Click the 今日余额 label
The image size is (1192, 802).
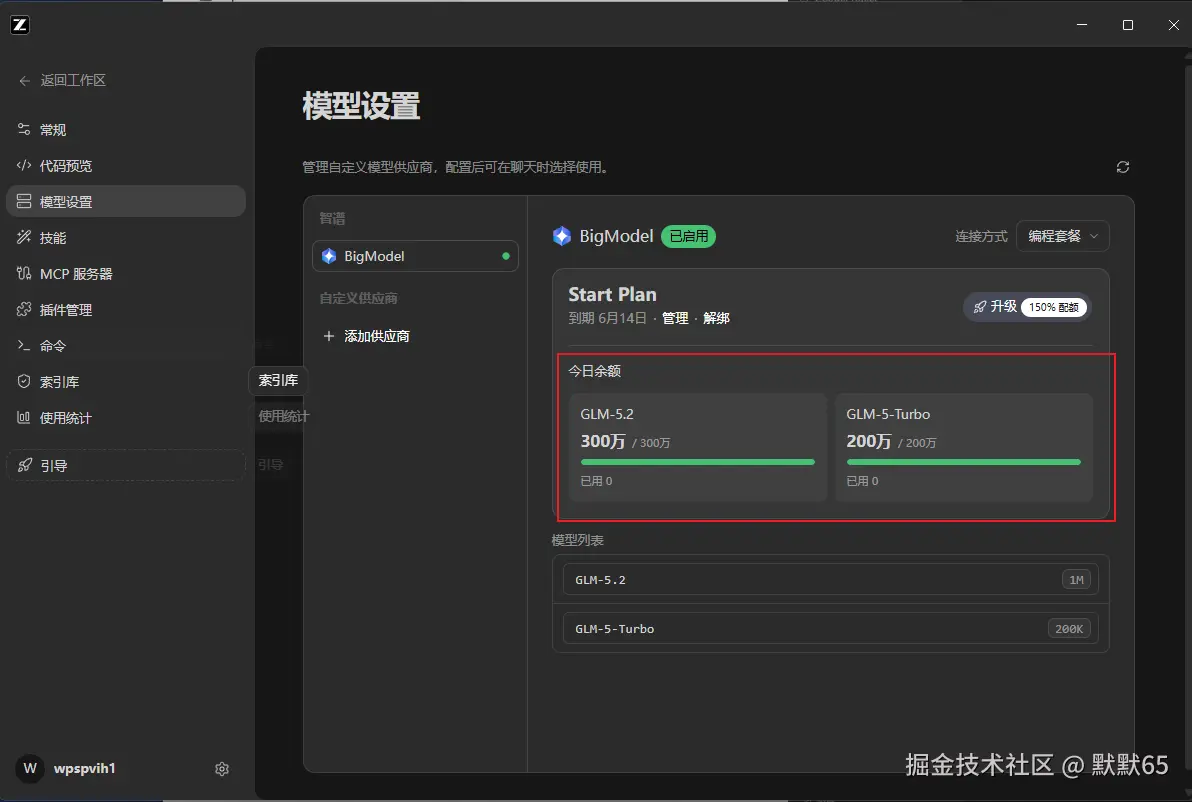(x=594, y=371)
